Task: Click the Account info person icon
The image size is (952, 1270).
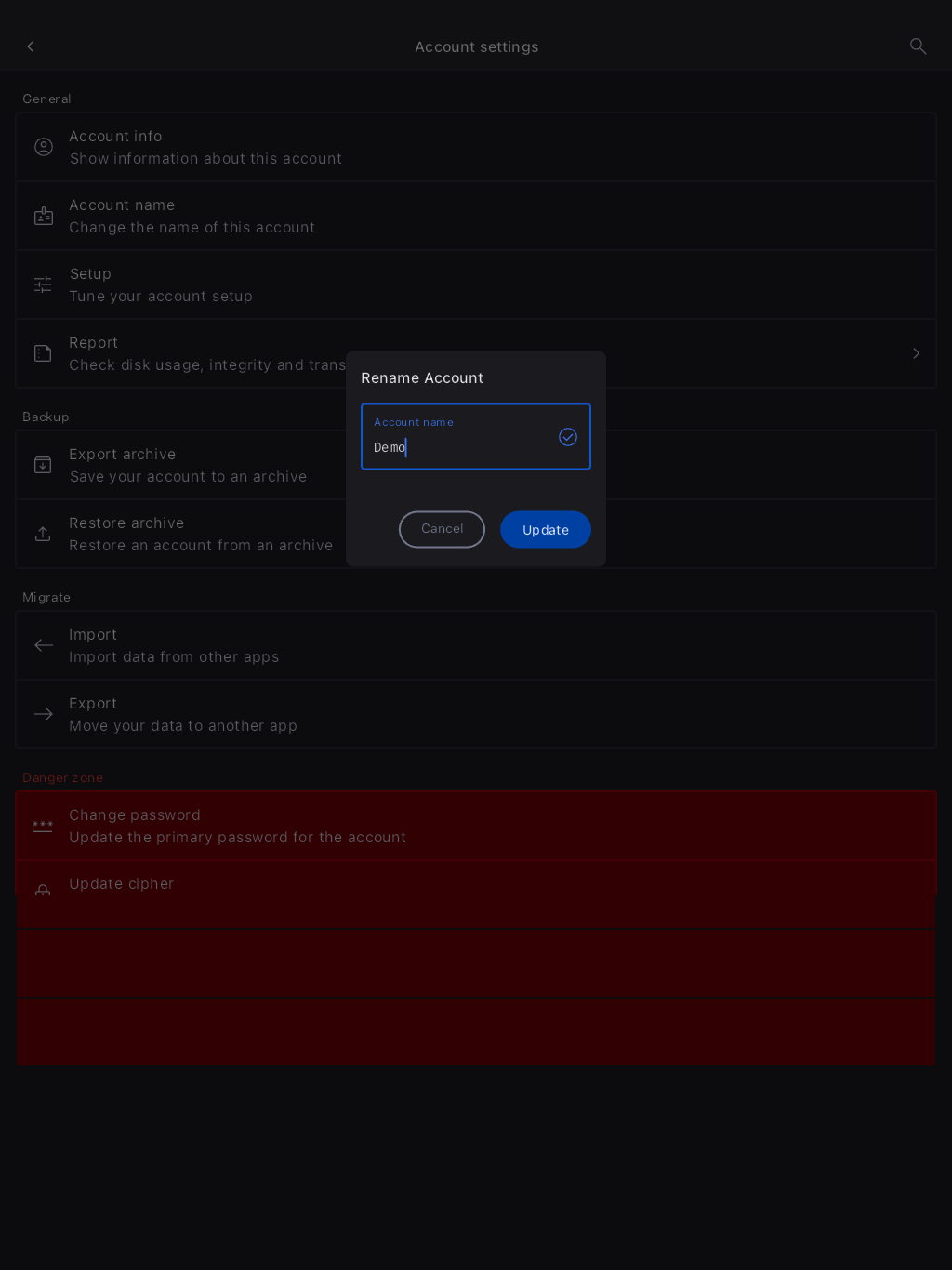Action: tap(44, 147)
